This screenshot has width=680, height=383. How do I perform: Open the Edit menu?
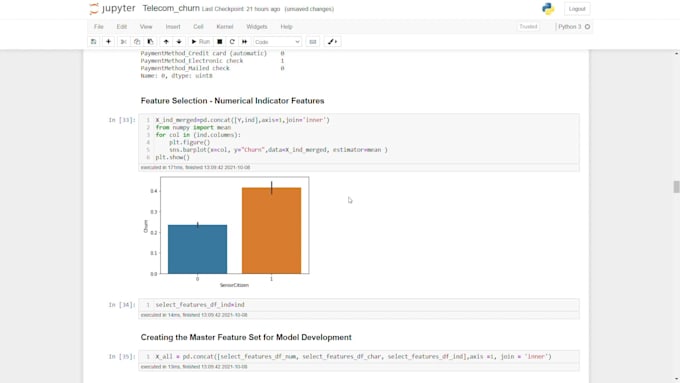(121, 27)
